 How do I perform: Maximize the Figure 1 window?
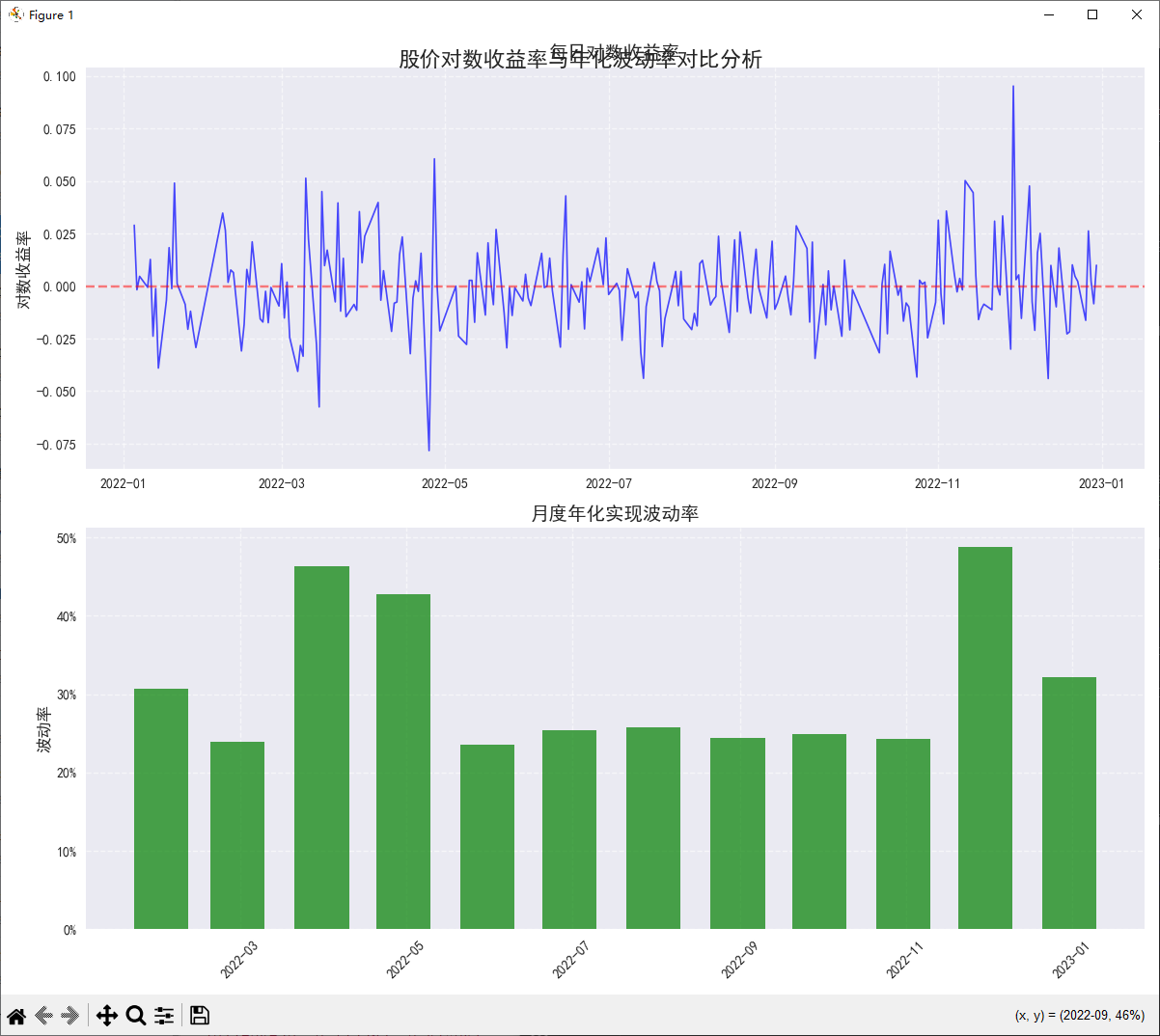pos(1092,14)
